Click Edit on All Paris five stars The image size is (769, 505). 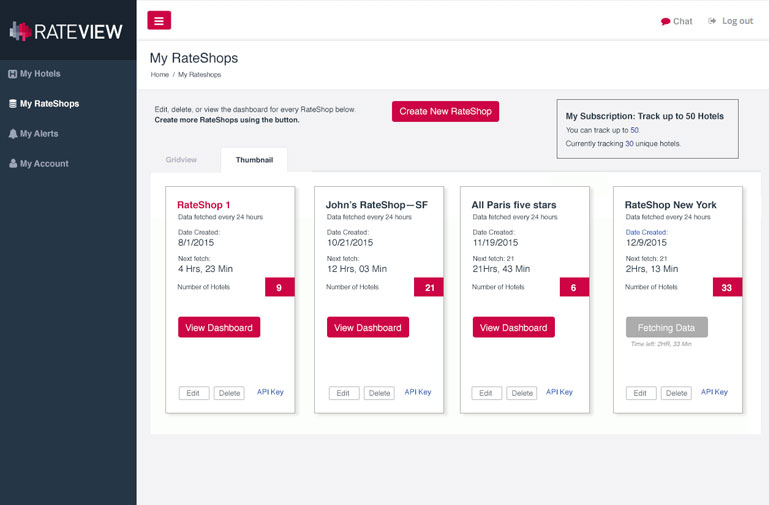(485, 393)
